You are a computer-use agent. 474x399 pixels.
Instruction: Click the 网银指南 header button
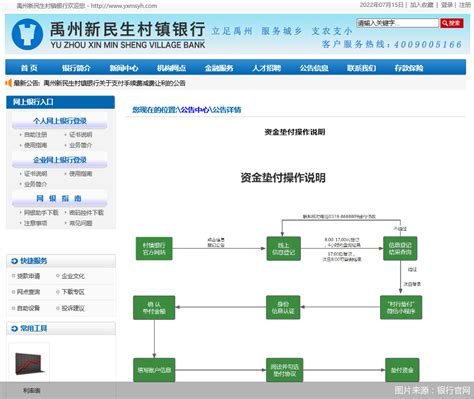click(60, 199)
